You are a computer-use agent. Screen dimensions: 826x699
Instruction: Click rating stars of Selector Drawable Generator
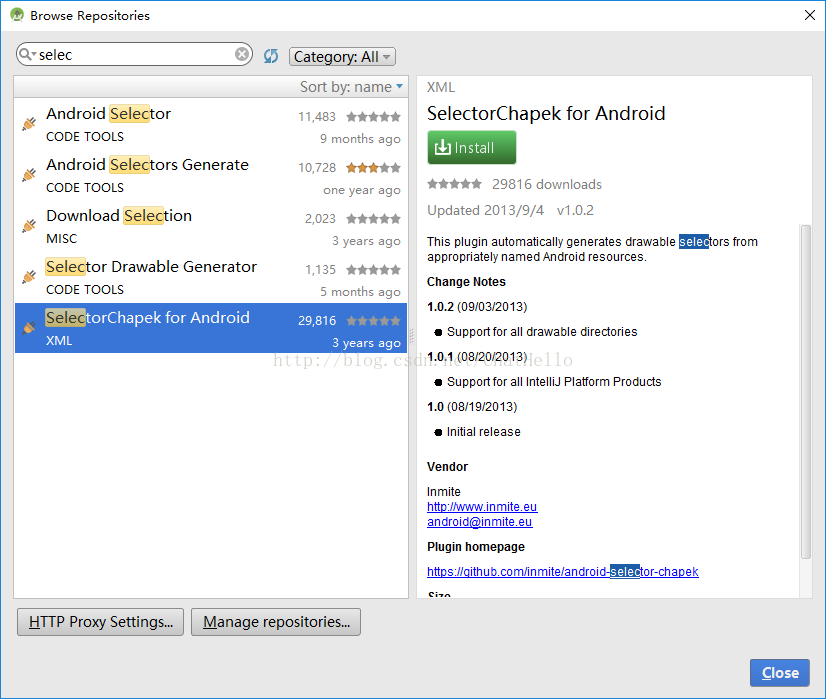tap(373, 270)
